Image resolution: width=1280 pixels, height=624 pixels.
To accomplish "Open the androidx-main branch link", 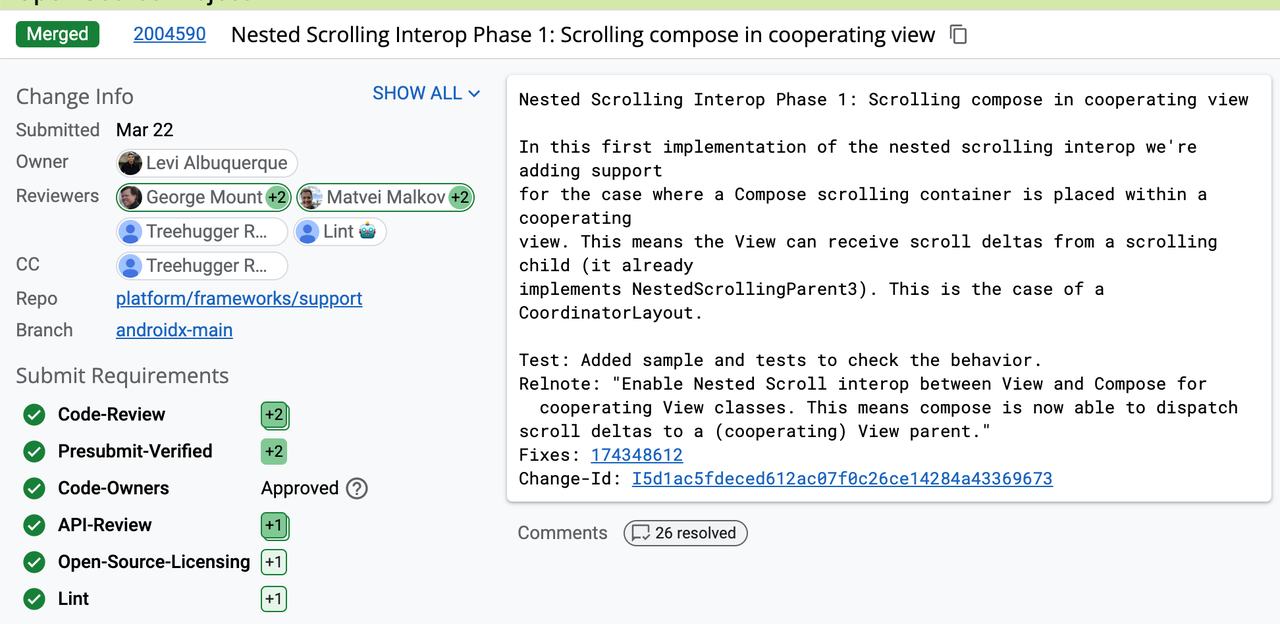I will [x=174, y=330].
